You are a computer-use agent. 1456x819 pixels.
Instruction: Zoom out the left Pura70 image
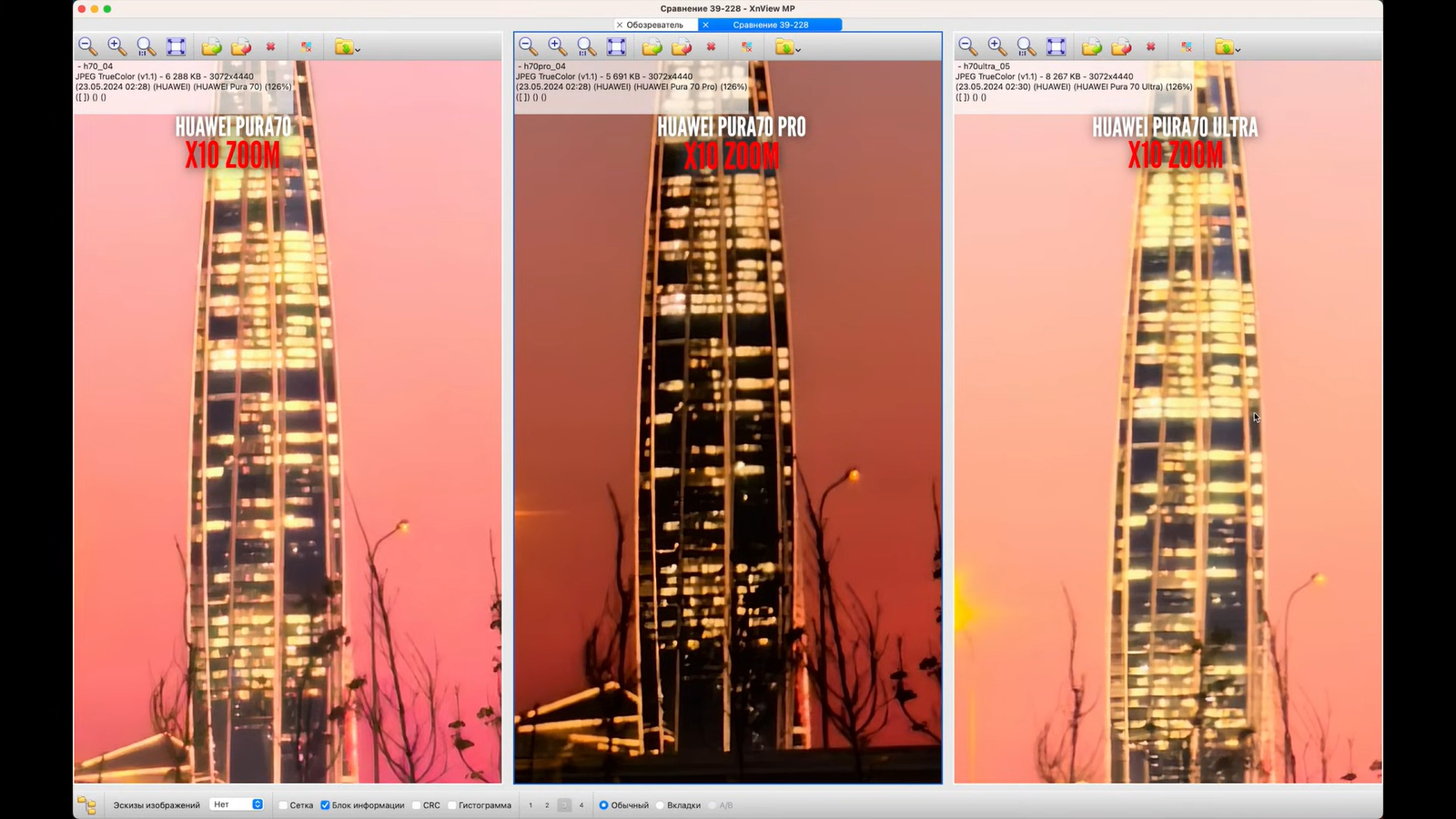tap(87, 46)
